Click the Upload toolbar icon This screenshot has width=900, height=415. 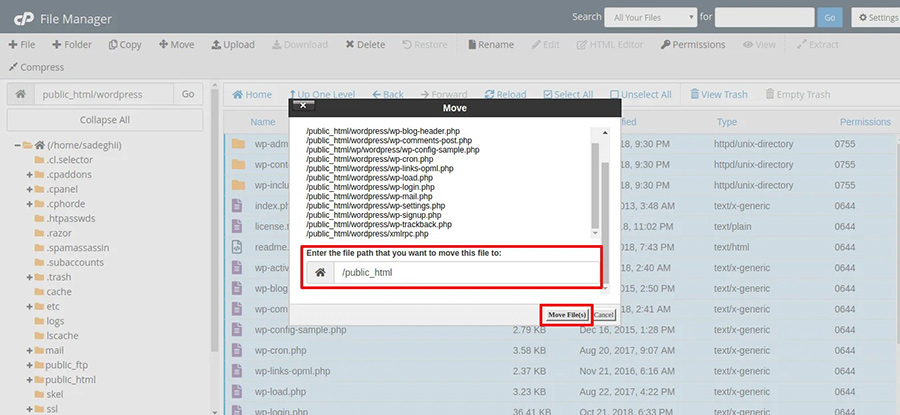pyautogui.click(x=232, y=44)
